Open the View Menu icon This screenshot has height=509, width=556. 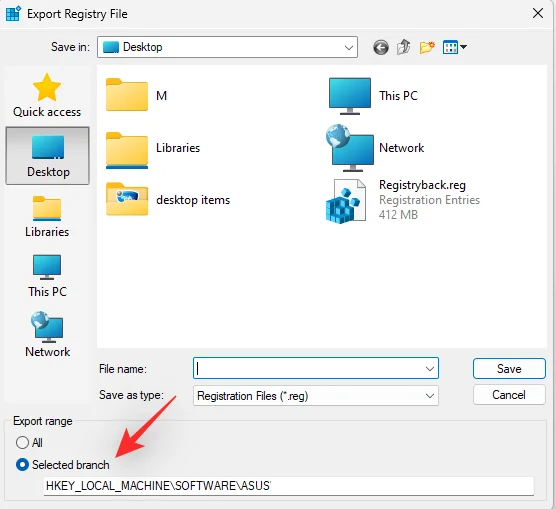(455, 47)
